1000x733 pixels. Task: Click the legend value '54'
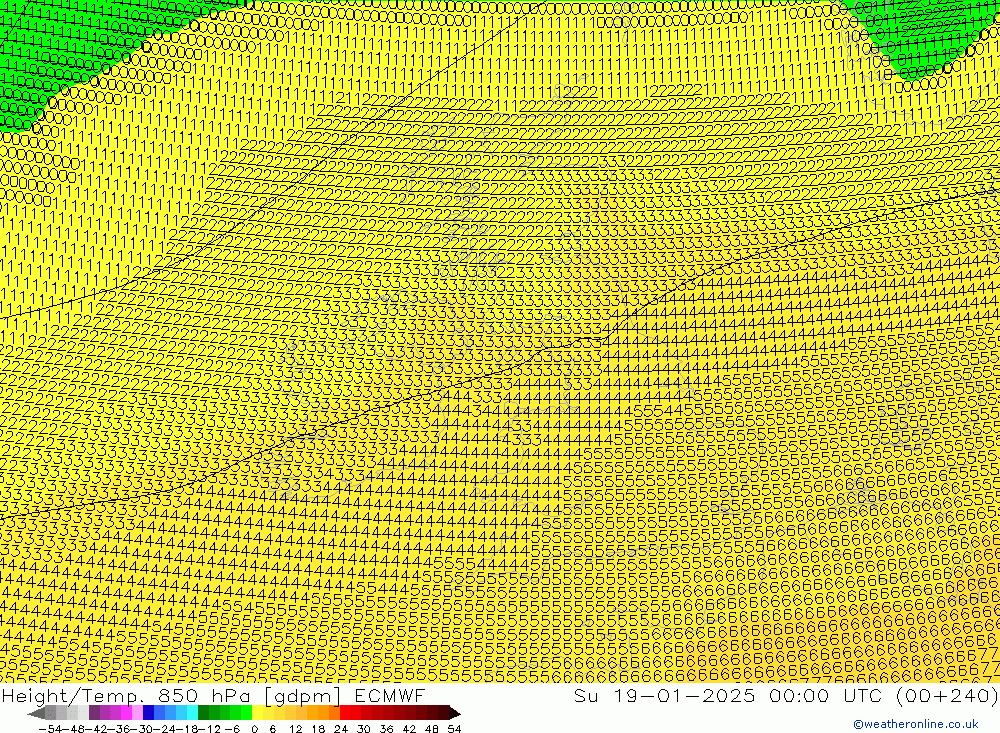tap(455, 729)
